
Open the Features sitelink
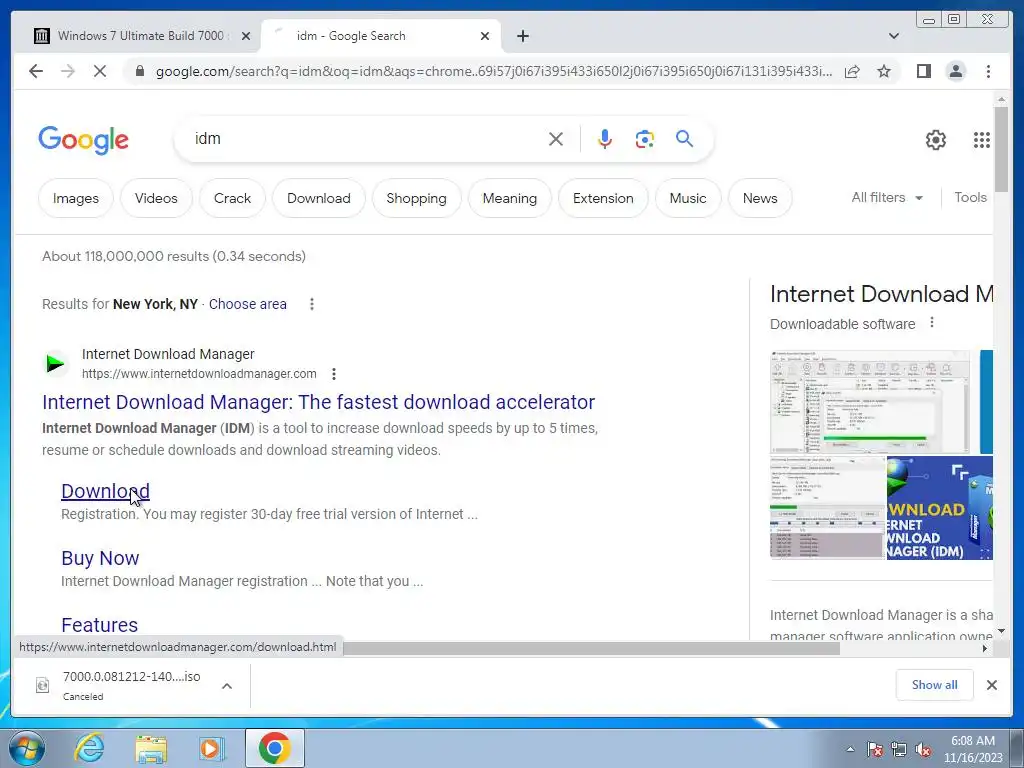pyautogui.click(x=99, y=625)
